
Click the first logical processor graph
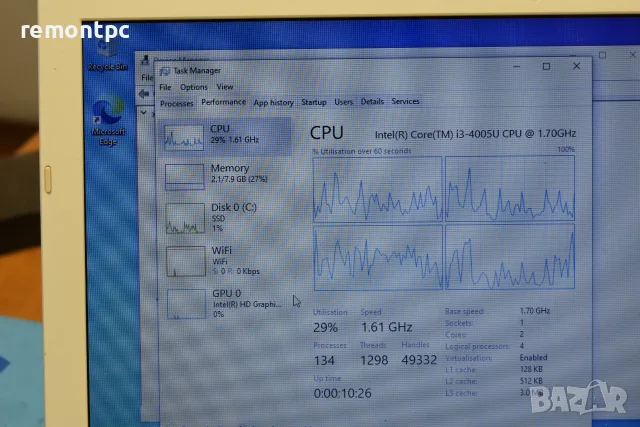[x=378, y=189]
